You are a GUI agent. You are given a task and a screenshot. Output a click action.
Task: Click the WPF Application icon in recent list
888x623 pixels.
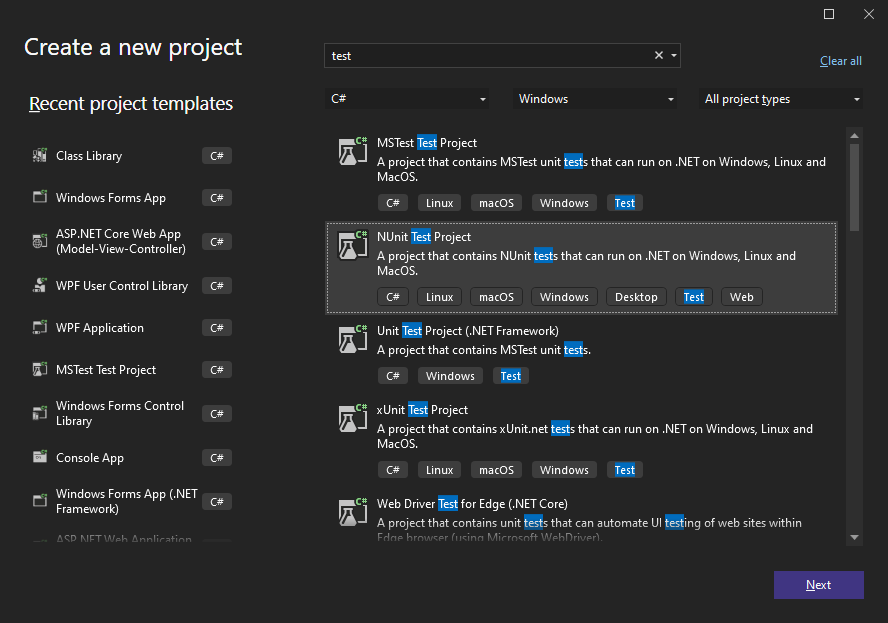point(40,327)
